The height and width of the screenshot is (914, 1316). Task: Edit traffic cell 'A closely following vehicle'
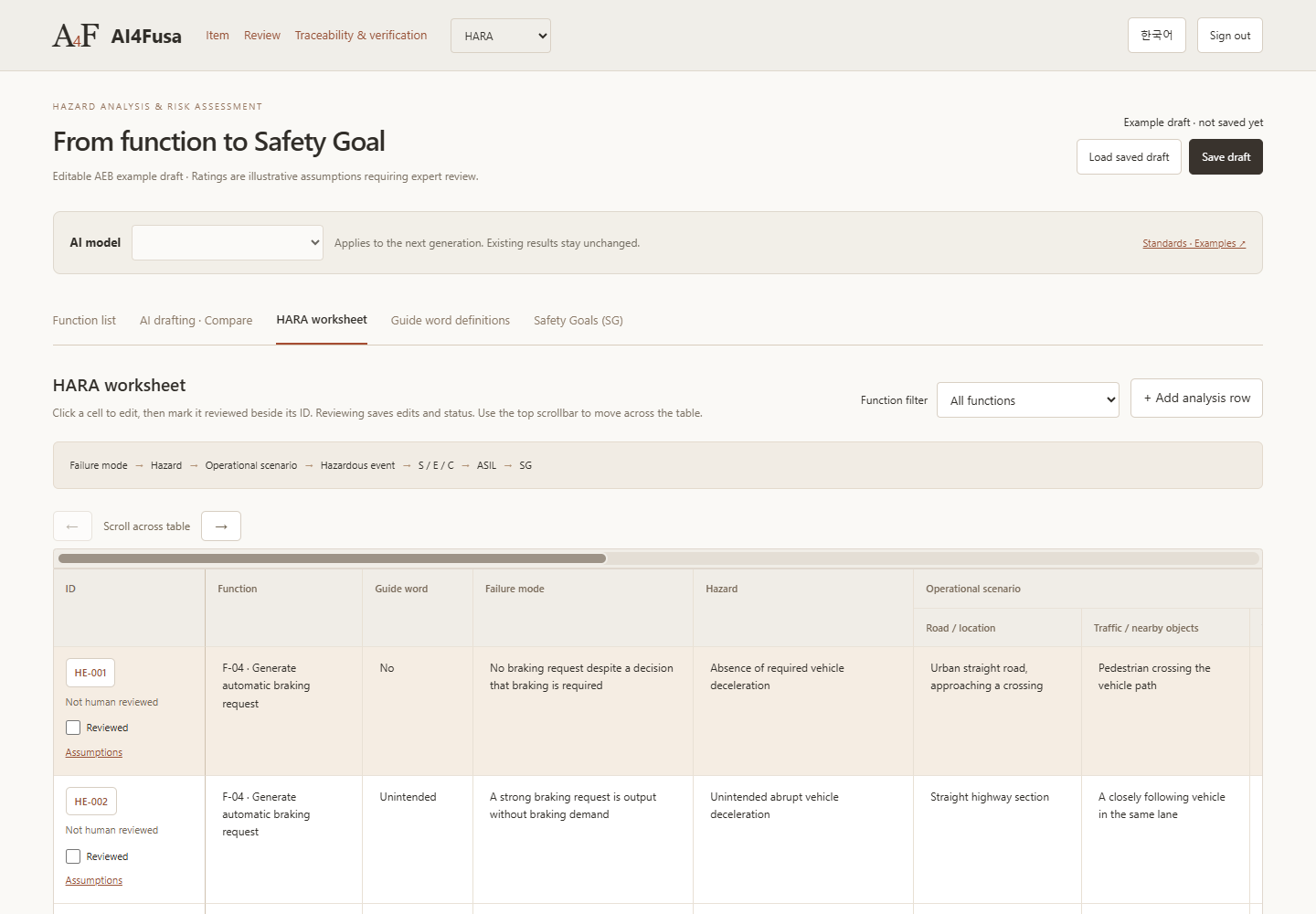click(1165, 840)
